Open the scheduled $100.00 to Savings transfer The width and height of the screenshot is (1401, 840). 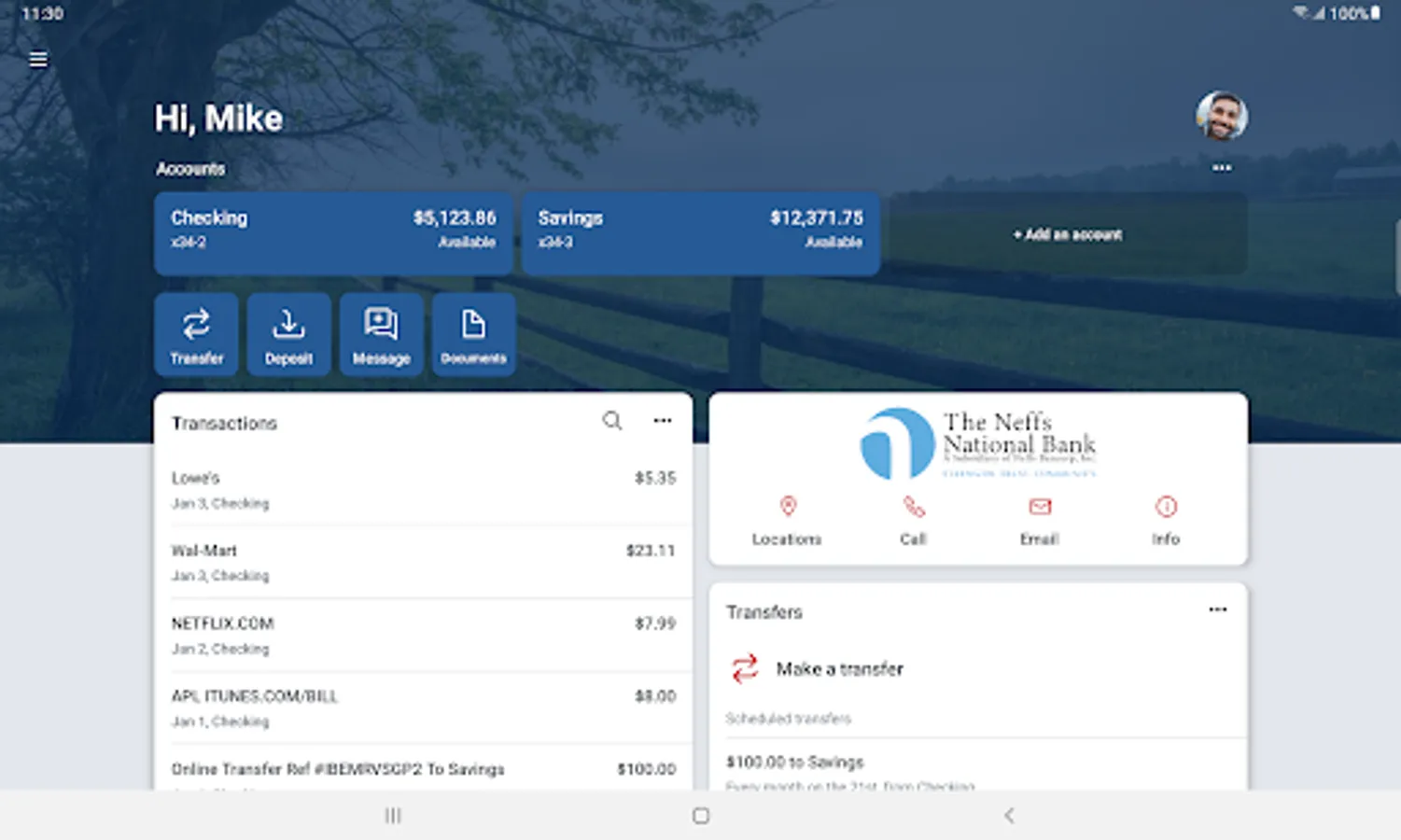click(978, 767)
